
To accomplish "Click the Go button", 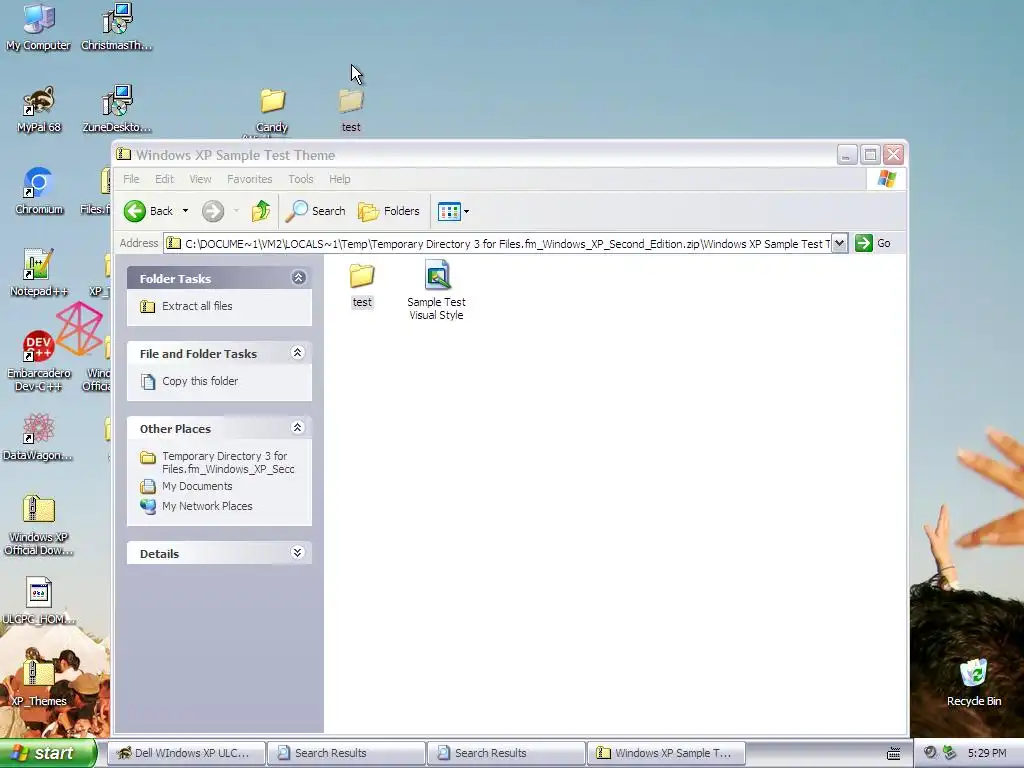I will point(872,244).
